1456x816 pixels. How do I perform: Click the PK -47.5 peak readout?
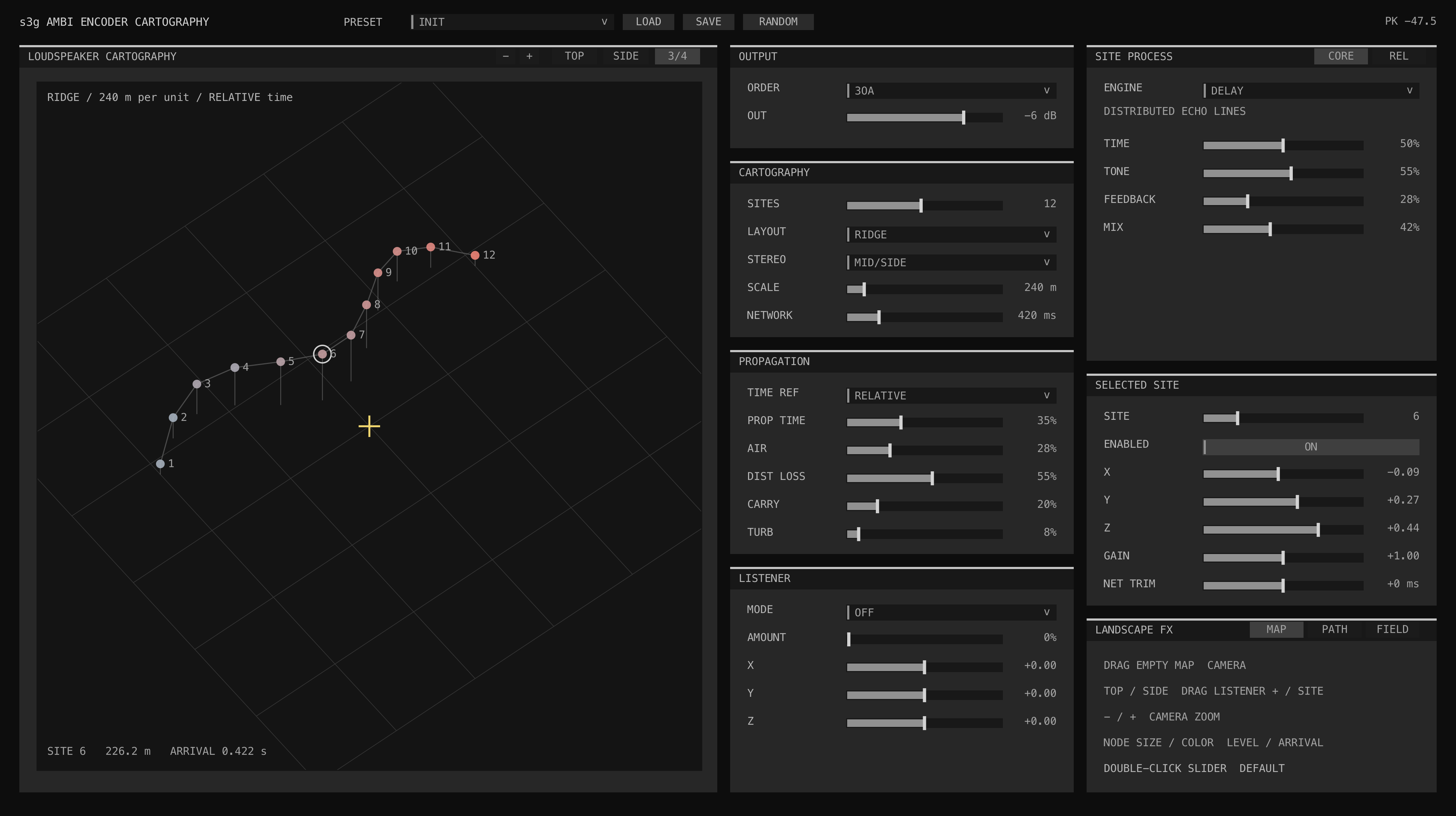(x=1410, y=21)
